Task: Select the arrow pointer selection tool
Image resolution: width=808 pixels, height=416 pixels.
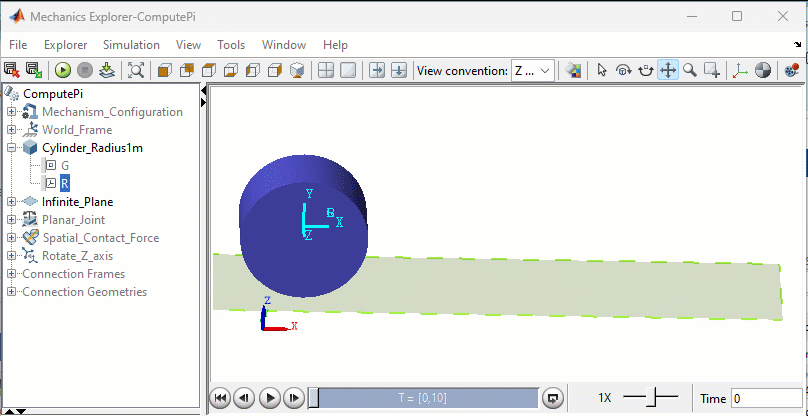Action: 601,70
